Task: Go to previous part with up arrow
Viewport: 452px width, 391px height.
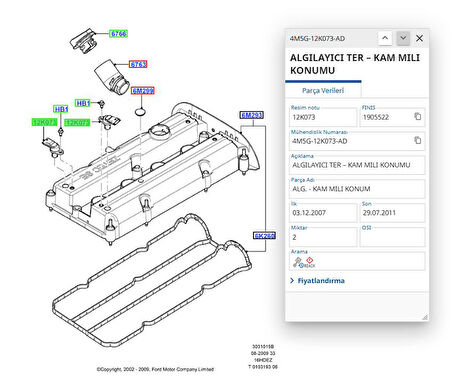Action: coord(385,38)
